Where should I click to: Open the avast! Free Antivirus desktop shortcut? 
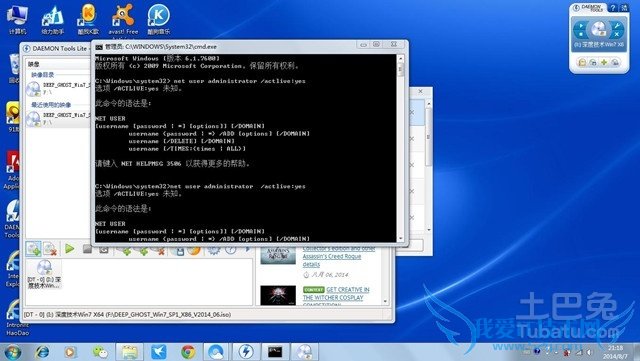click(123, 19)
